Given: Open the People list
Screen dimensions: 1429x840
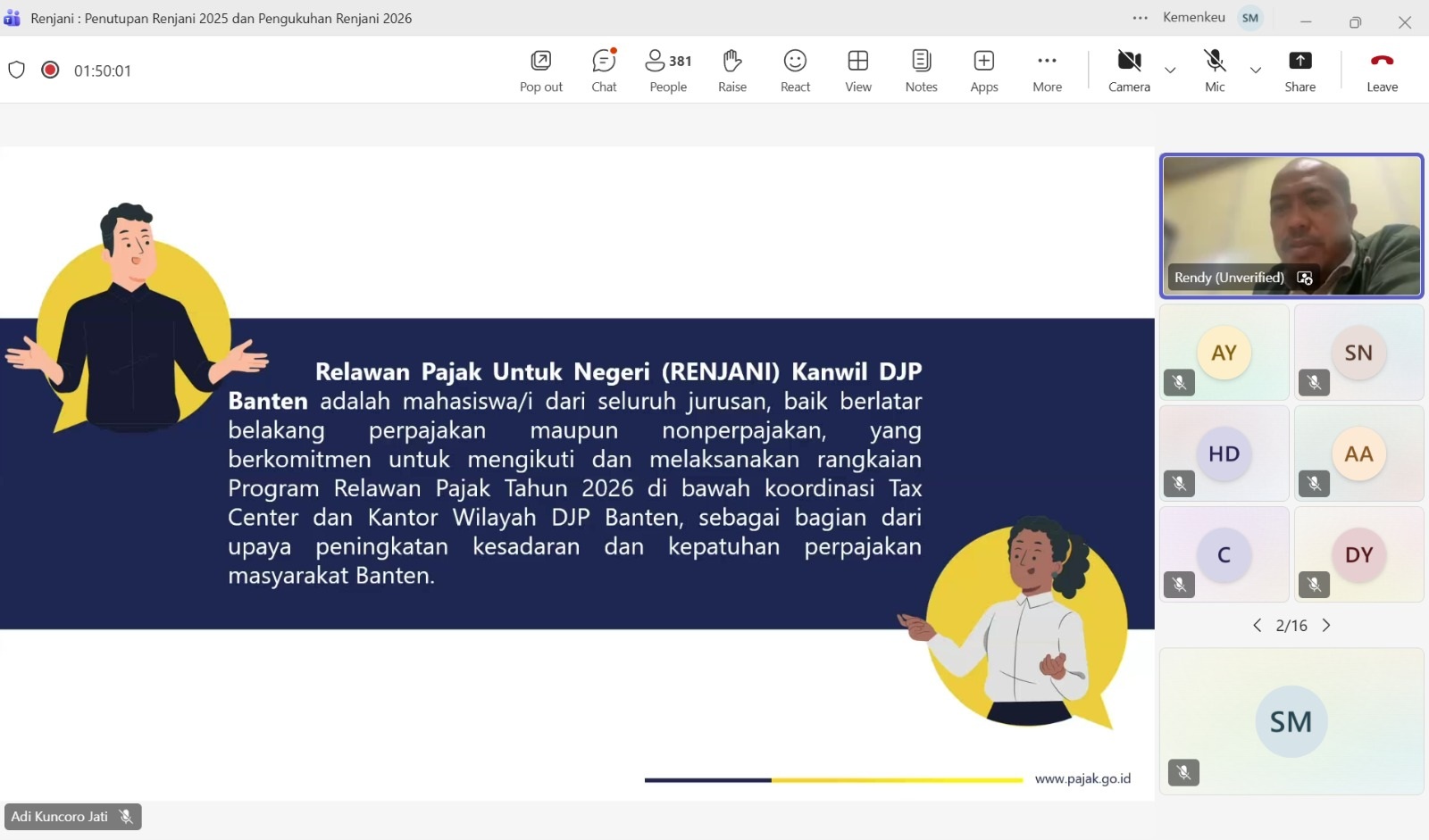Looking at the screenshot, I should point(667,70).
